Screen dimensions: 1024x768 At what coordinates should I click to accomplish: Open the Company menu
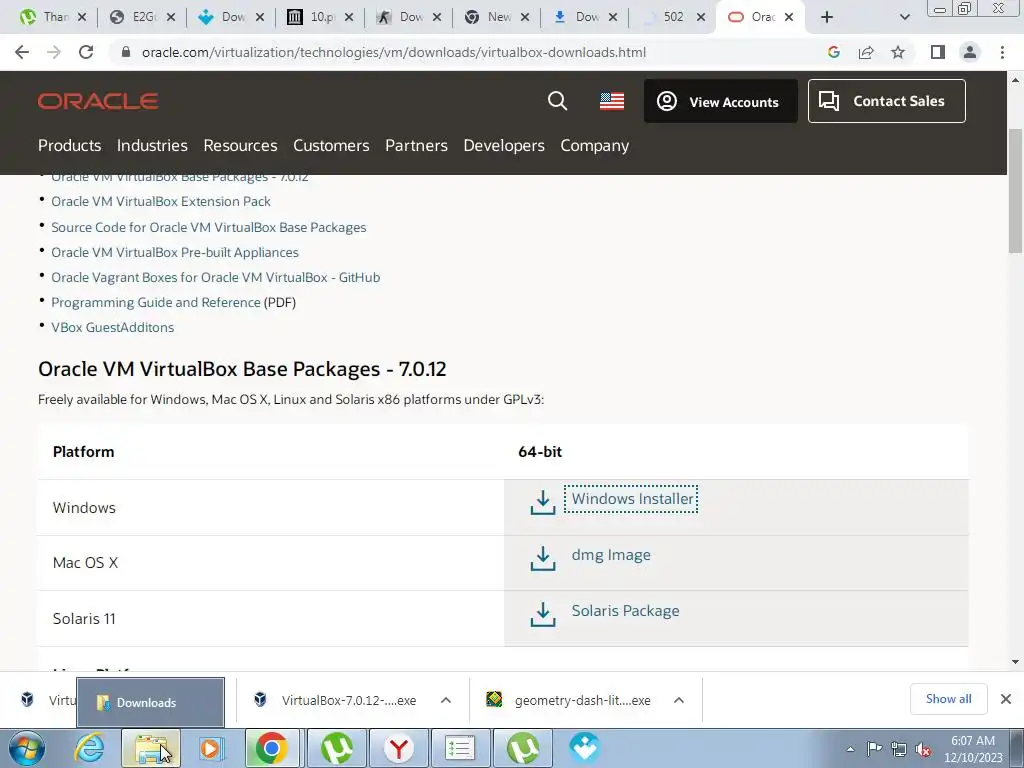coord(594,146)
